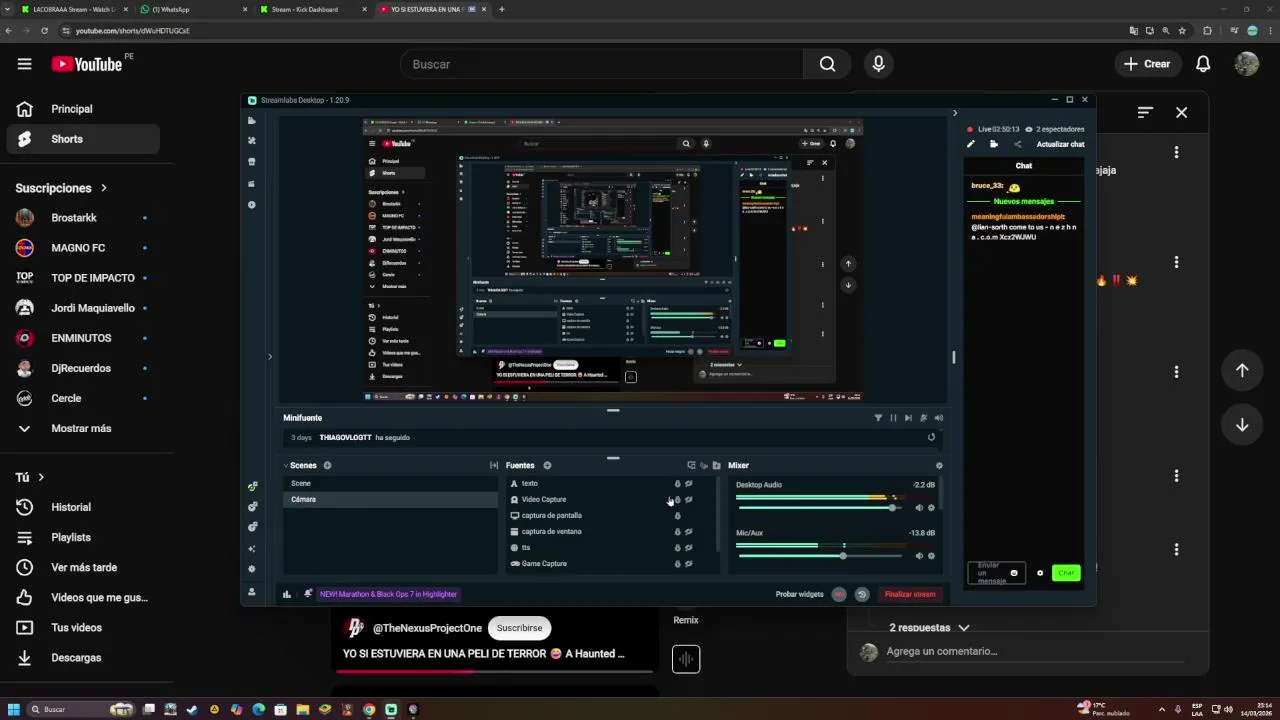
Task: Open Principal in YouTube sidebar
Action: [x=83, y=109]
